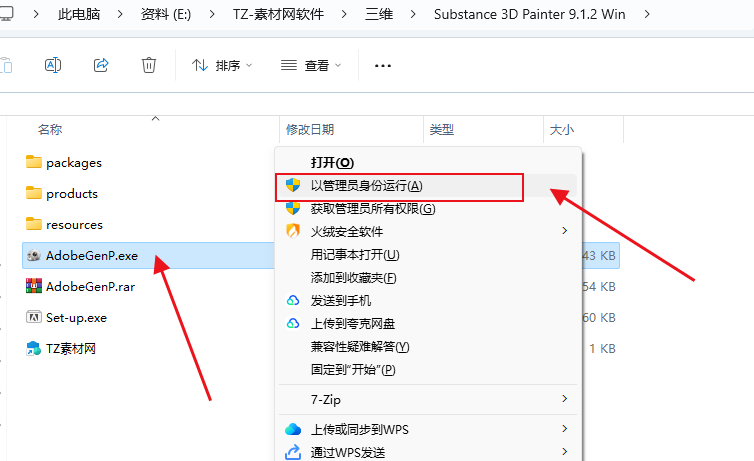Choose 兼容性疑难解答(Y) menu entry
Screen dimensions: 754x461
tap(360, 347)
